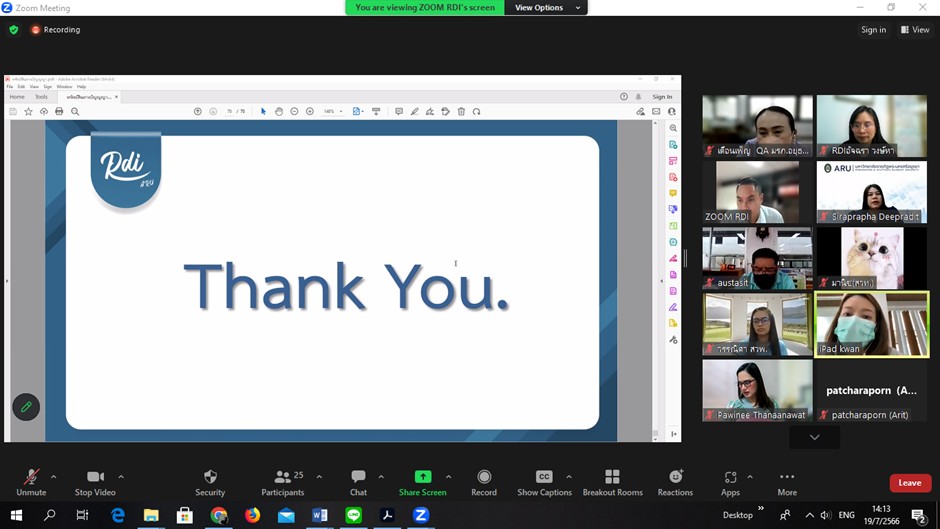The height and width of the screenshot is (529, 940).
Task: Click Sign In in Acrobat Reader
Action: [x=662, y=97]
